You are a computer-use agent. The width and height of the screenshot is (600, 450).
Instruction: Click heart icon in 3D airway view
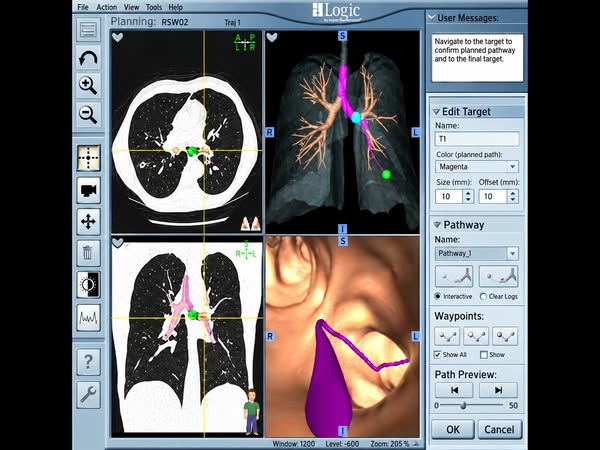click(x=272, y=38)
